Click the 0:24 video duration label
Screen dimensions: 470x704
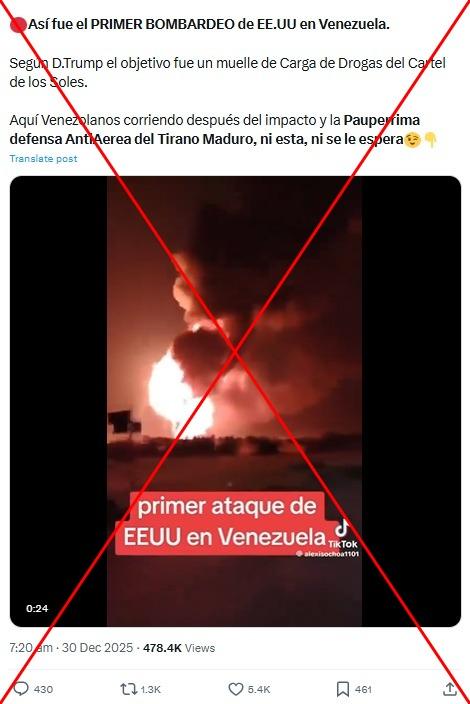(37, 608)
